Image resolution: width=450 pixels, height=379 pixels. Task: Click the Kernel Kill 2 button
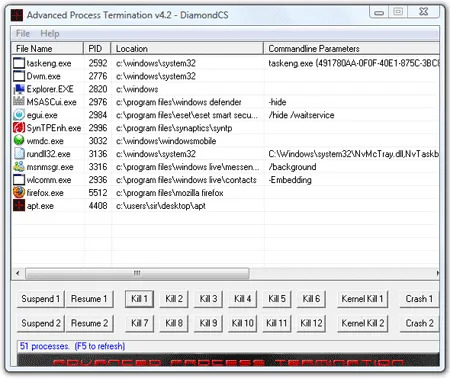click(x=363, y=323)
